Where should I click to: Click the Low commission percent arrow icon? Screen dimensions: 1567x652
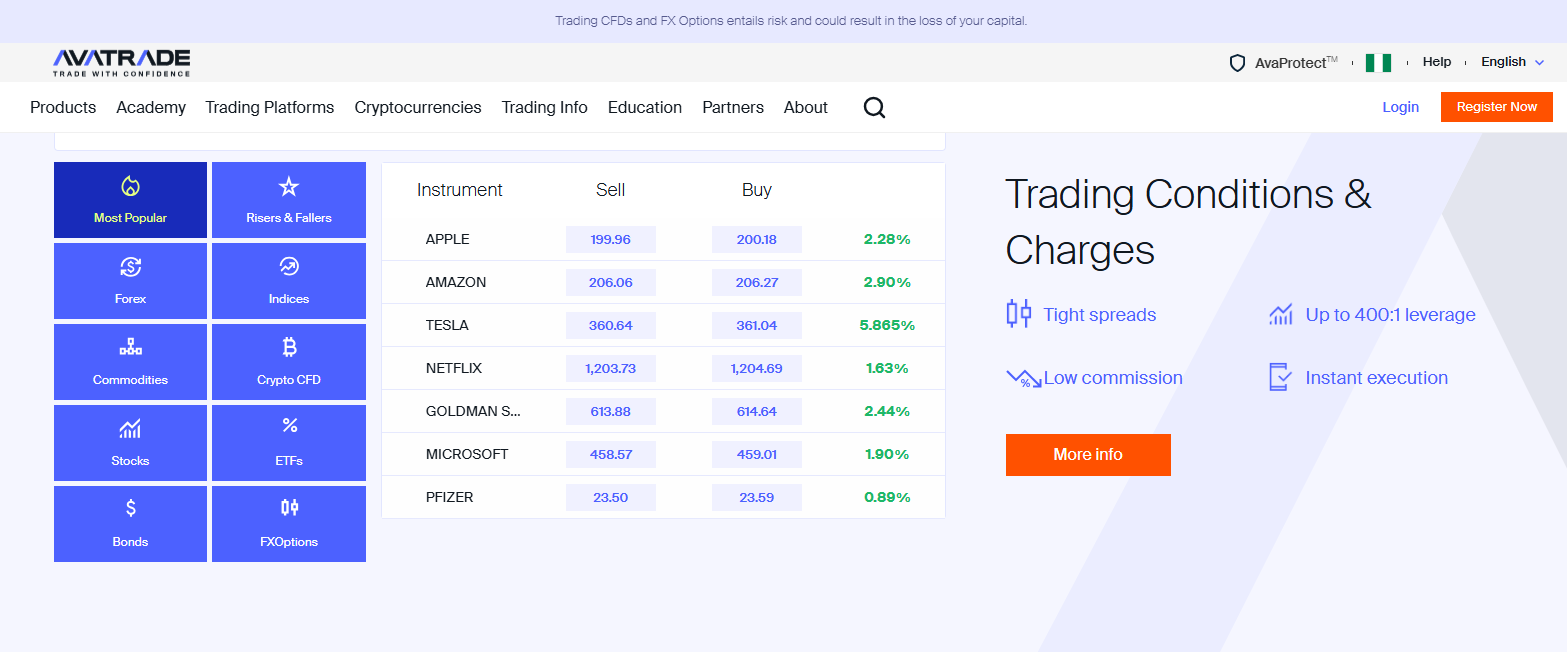pyautogui.click(x=1024, y=379)
